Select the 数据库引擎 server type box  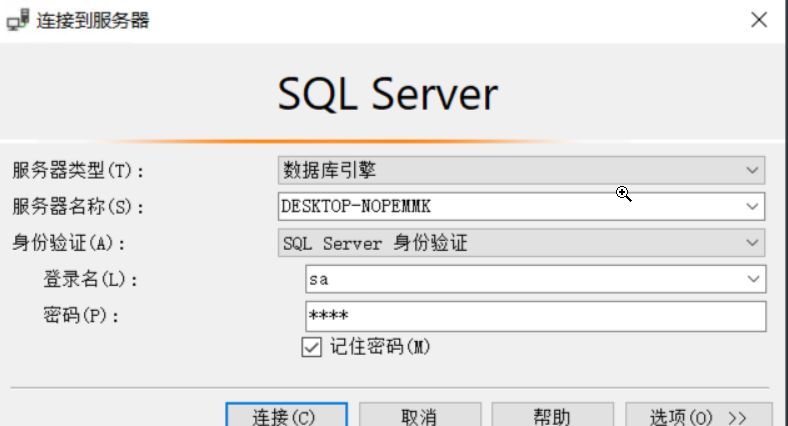click(510, 171)
